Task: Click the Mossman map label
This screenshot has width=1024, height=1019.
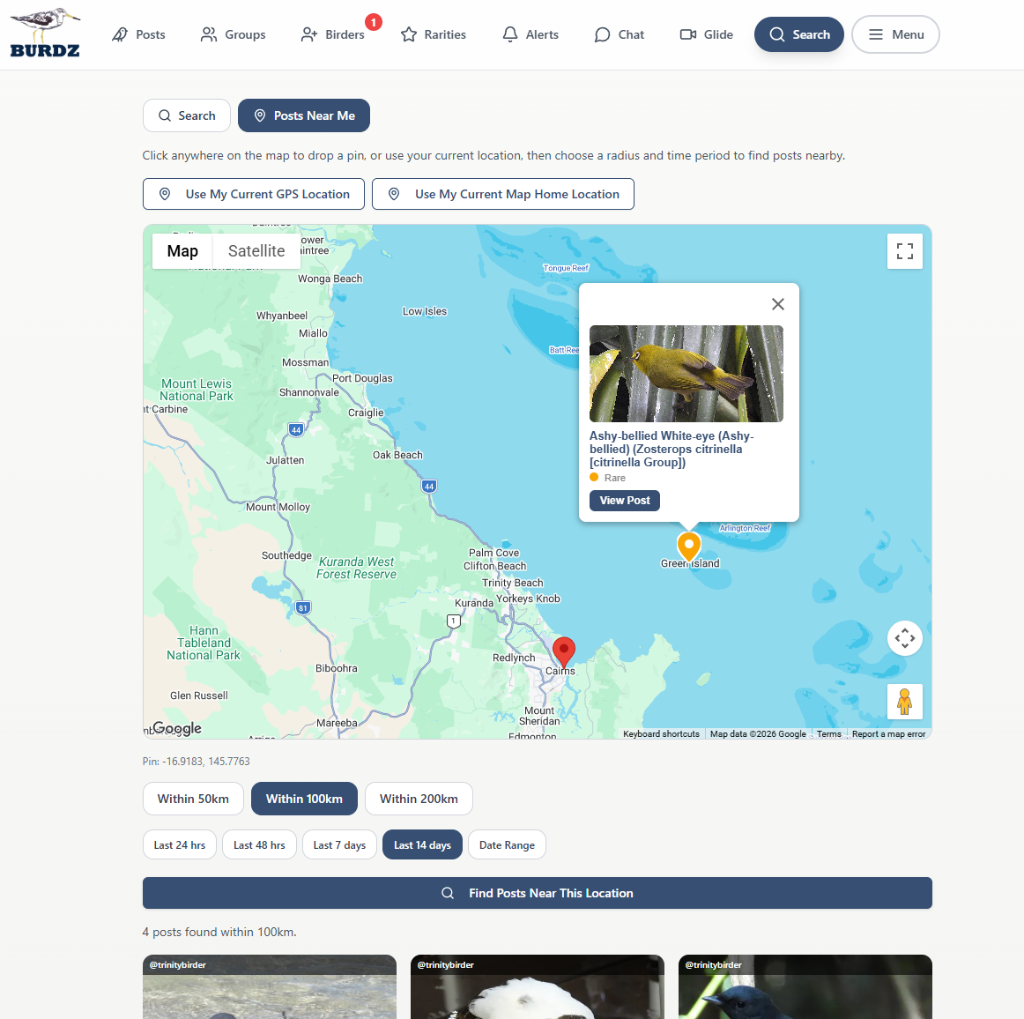Action: 306,363
